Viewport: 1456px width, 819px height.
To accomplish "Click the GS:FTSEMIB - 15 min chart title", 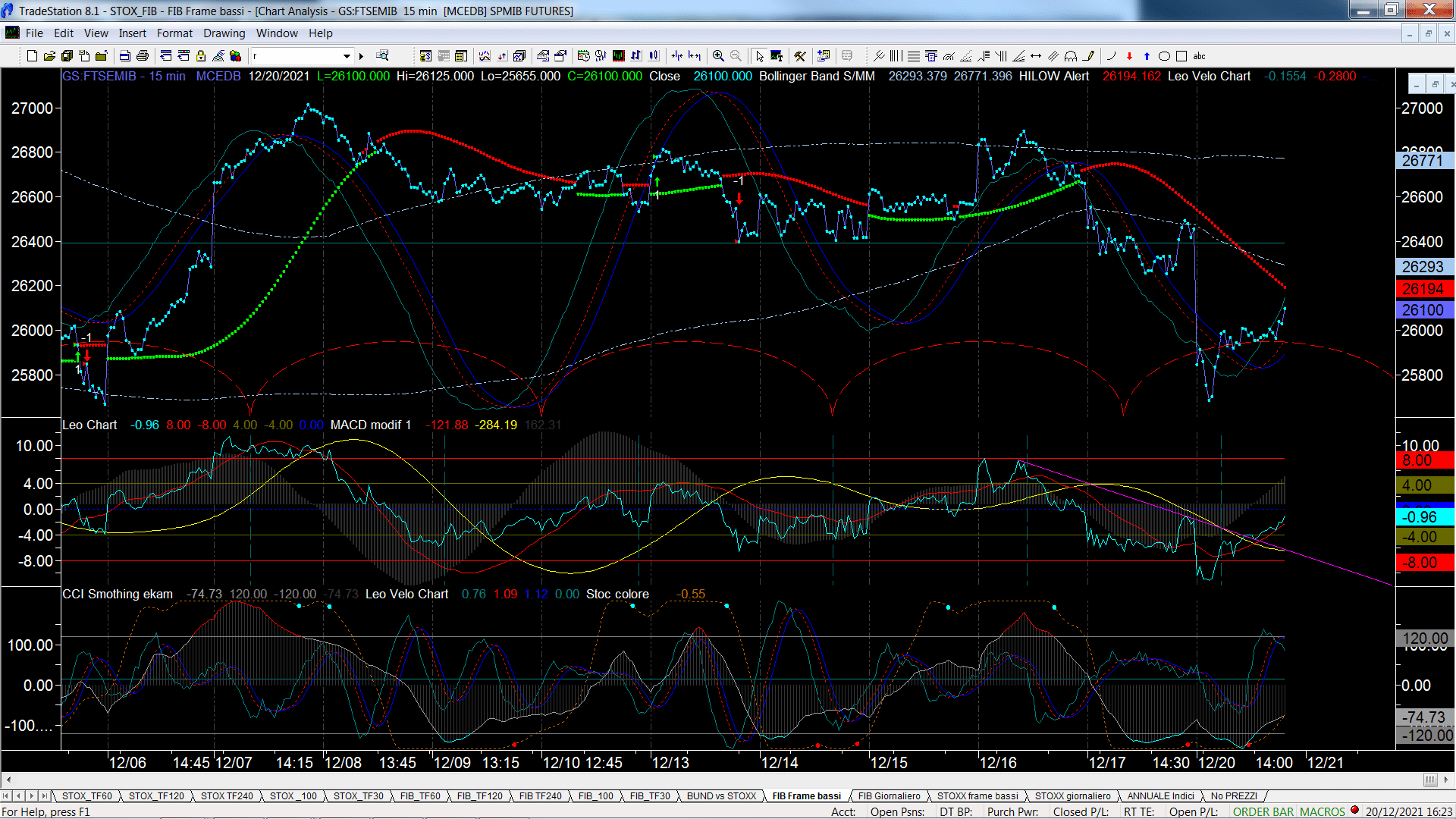I will (x=124, y=77).
